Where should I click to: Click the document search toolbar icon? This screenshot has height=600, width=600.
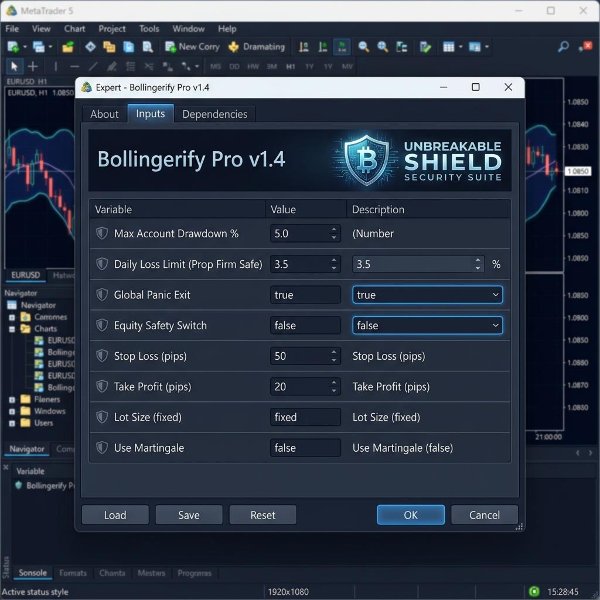(147, 47)
